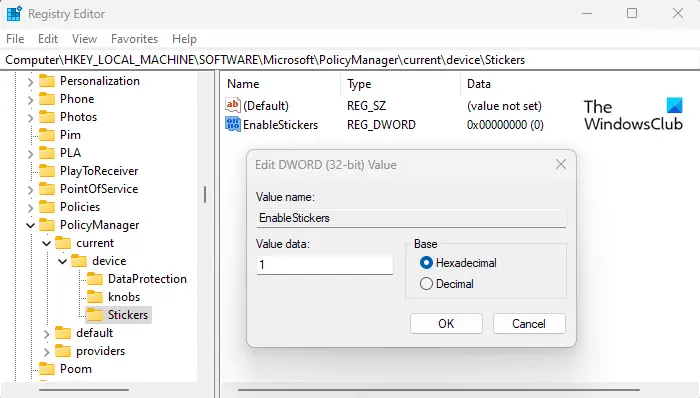The width and height of the screenshot is (700, 398).
Task: Collapse the current tree node
Action: click(46, 243)
